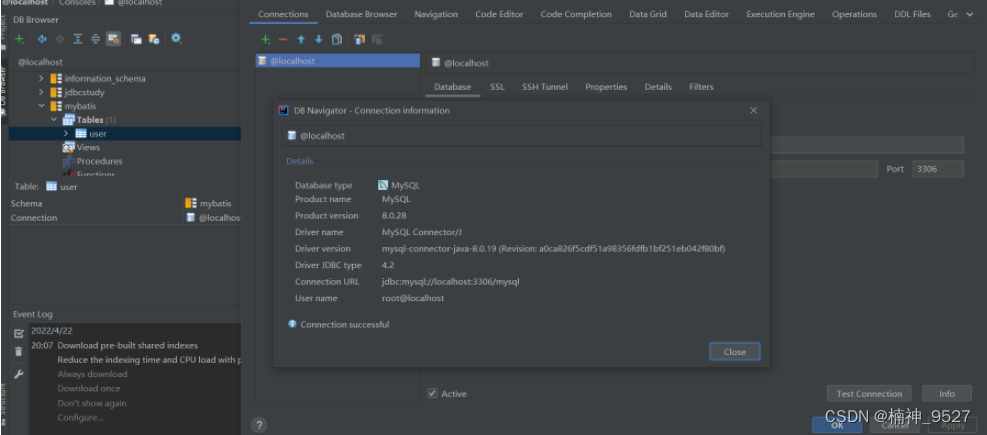Image resolution: width=987 pixels, height=435 pixels.
Task: Click the copy-connections-to-clipboard icon
Action: point(359,40)
